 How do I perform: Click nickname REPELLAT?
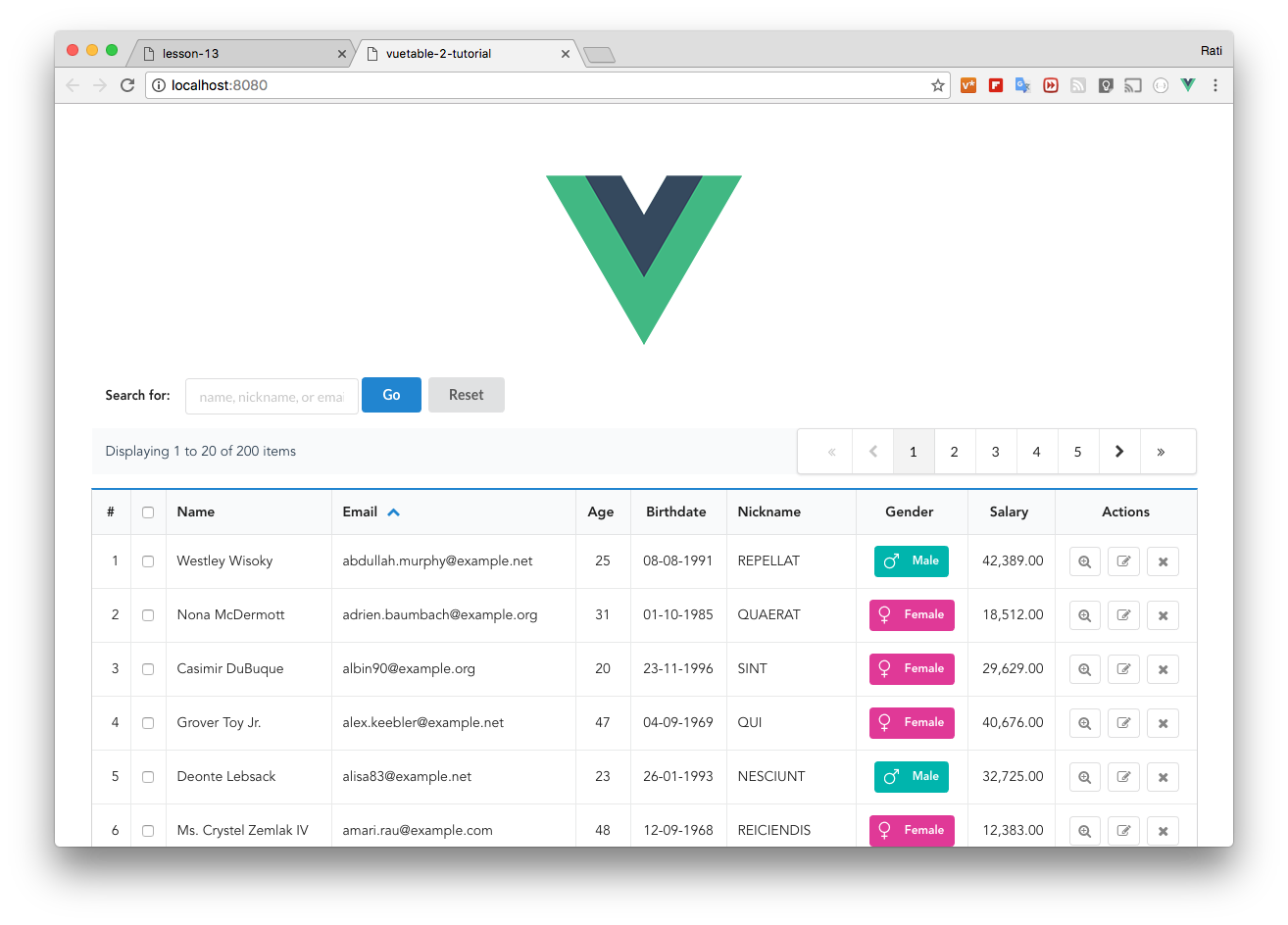(768, 561)
